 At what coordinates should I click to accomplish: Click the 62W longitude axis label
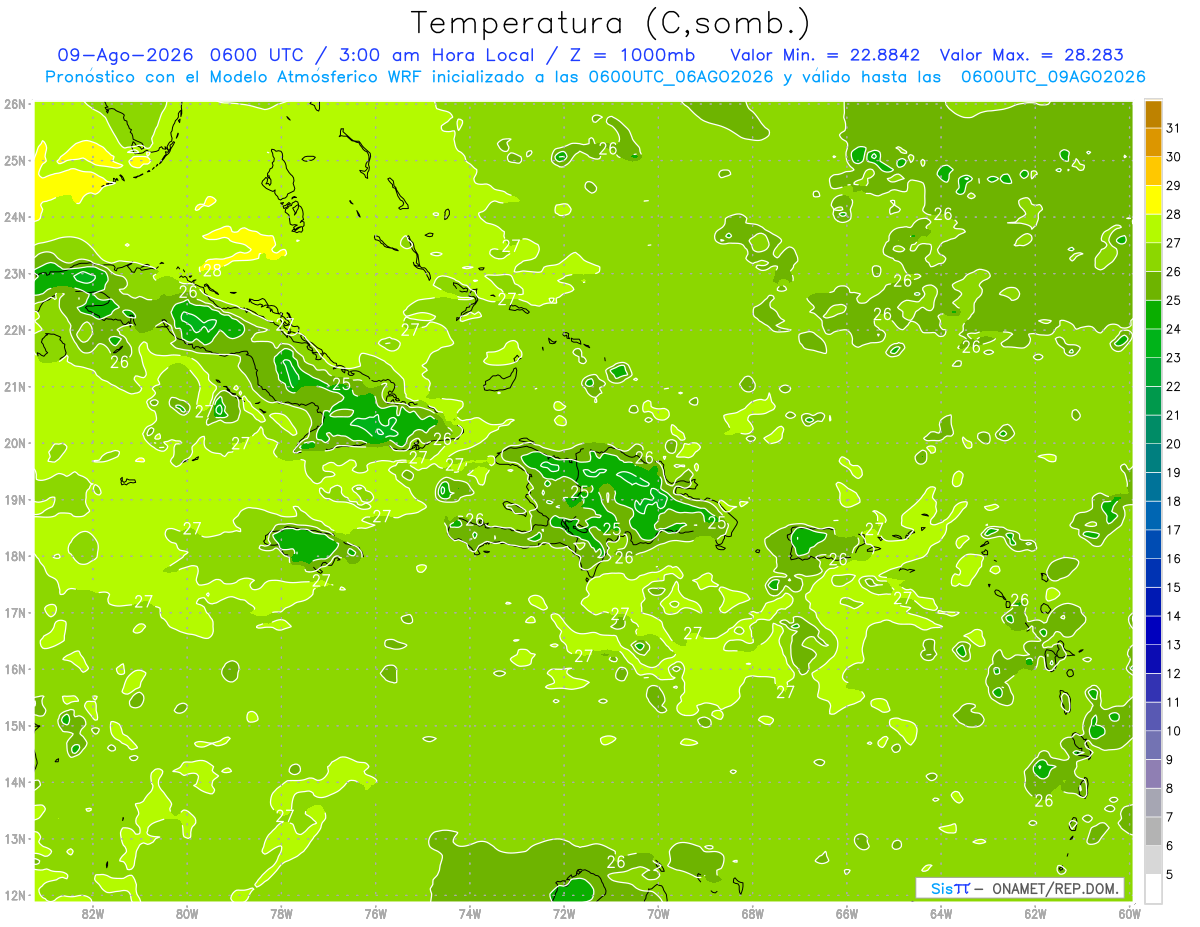(x=1035, y=913)
